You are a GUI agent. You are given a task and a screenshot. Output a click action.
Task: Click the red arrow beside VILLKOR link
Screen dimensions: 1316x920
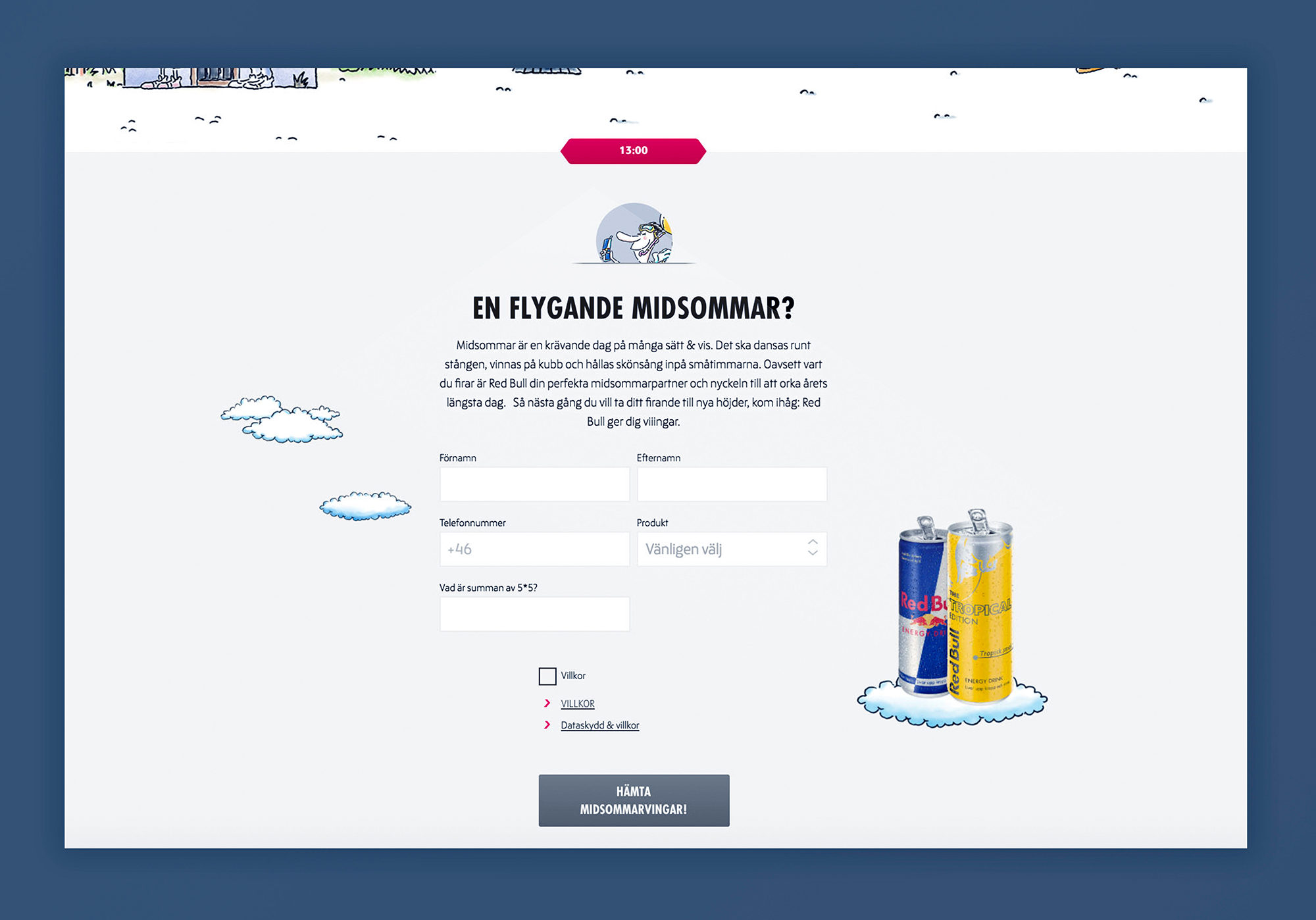(547, 703)
